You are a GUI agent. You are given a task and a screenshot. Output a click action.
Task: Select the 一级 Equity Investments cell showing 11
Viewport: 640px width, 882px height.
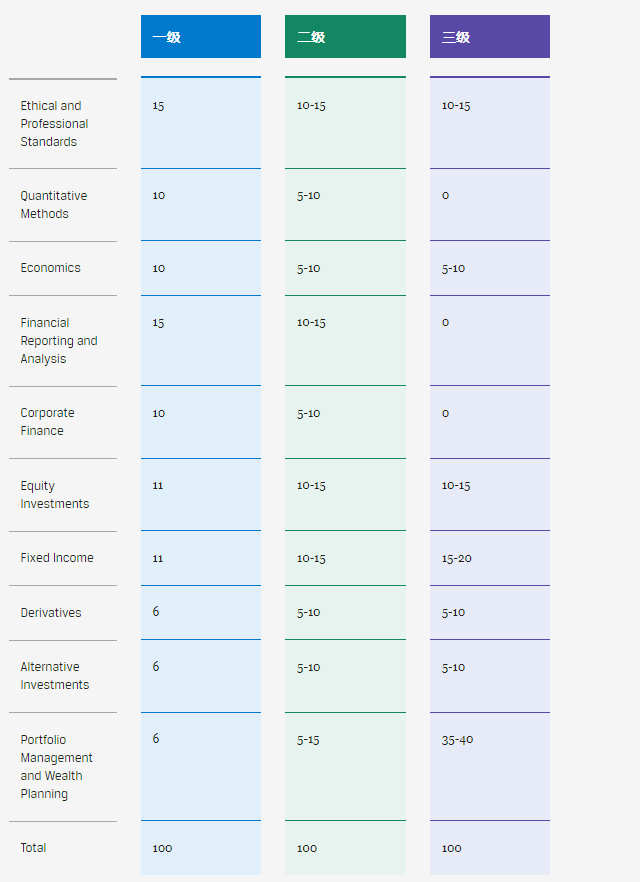159,485
